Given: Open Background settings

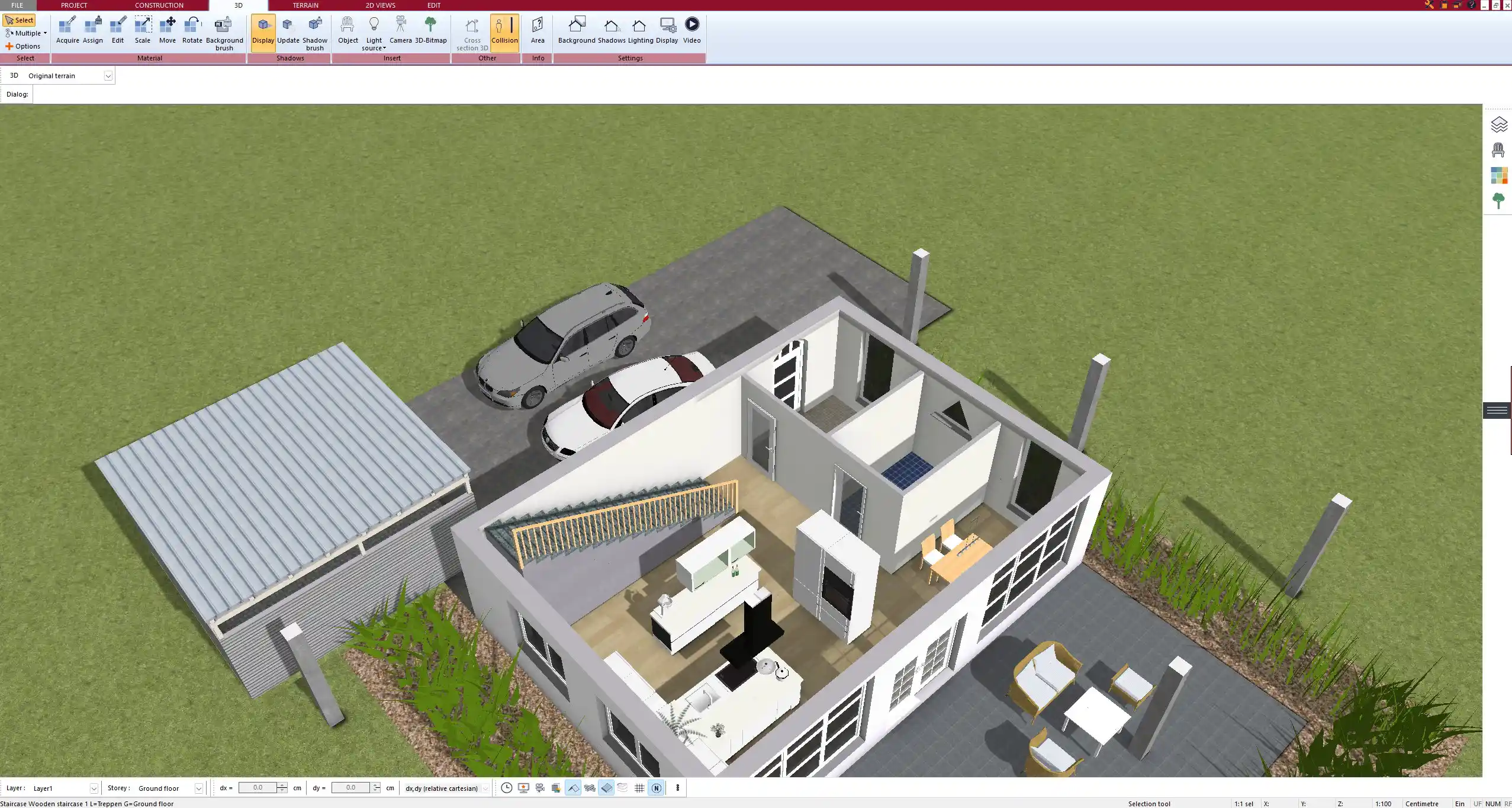Looking at the screenshot, I should [x=577, y=30].
